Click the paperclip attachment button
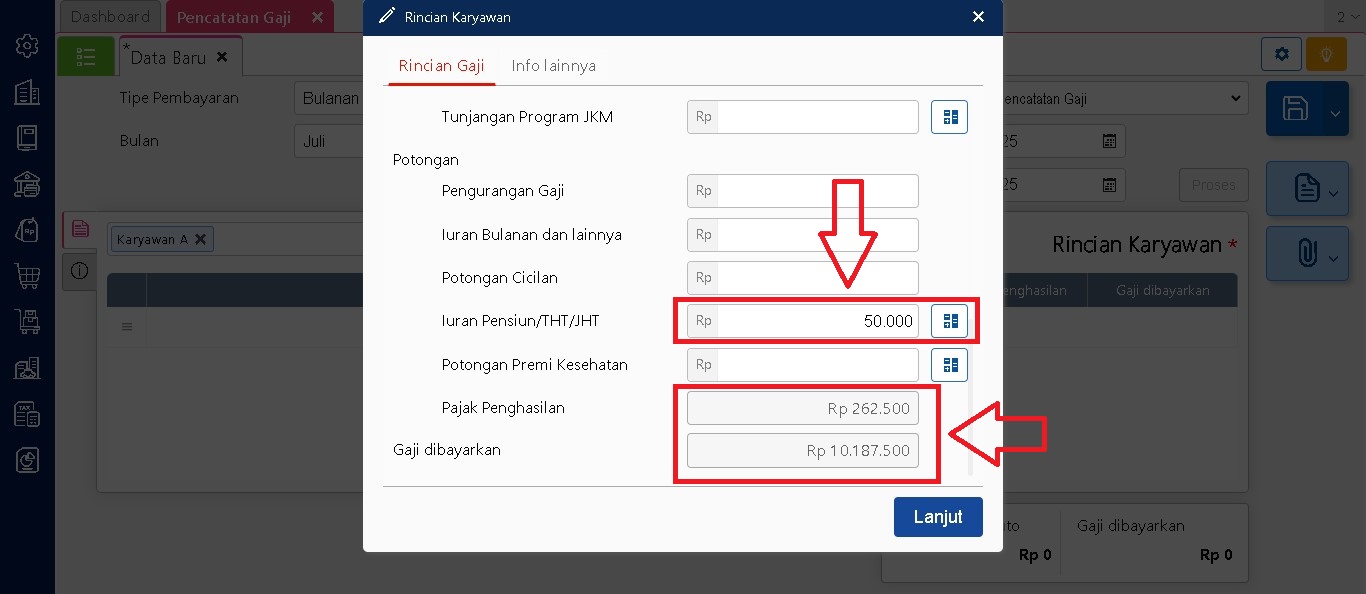The height and width of the screenshot is (594, 1366). [x=1306, y=254]
